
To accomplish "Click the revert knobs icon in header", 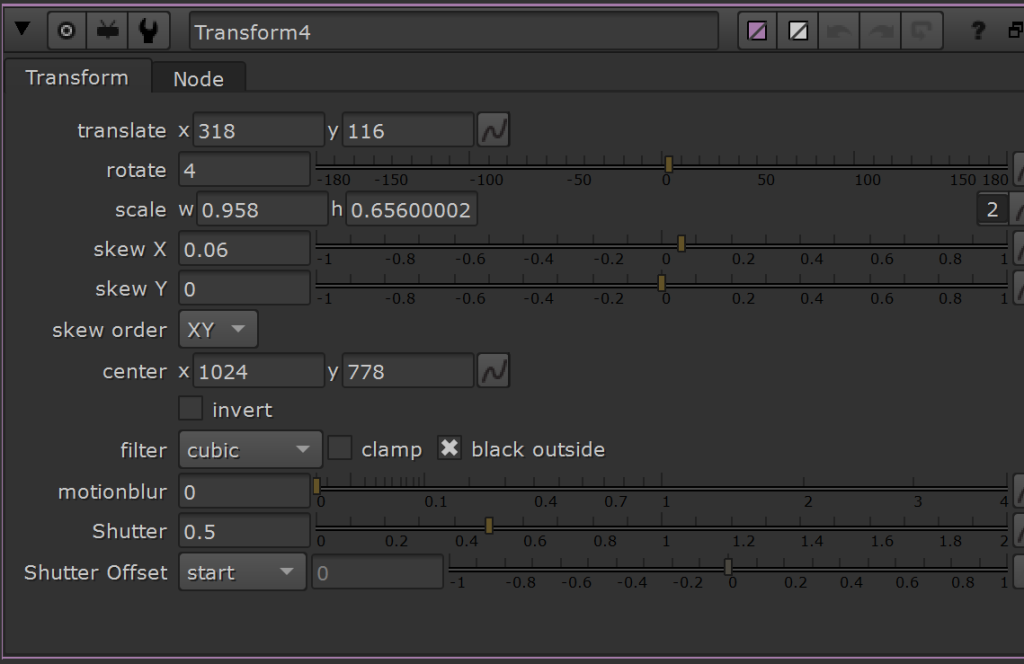I will [921, 31].
